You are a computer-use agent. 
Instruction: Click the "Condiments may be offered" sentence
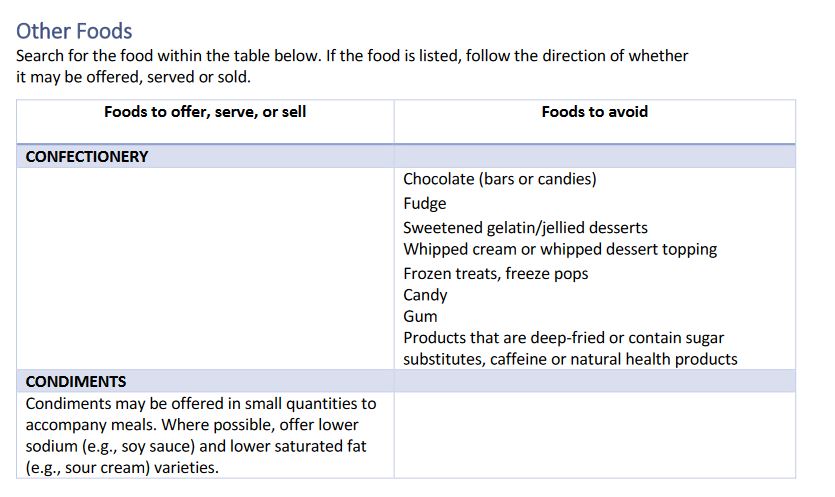click(x=200, y=404)
